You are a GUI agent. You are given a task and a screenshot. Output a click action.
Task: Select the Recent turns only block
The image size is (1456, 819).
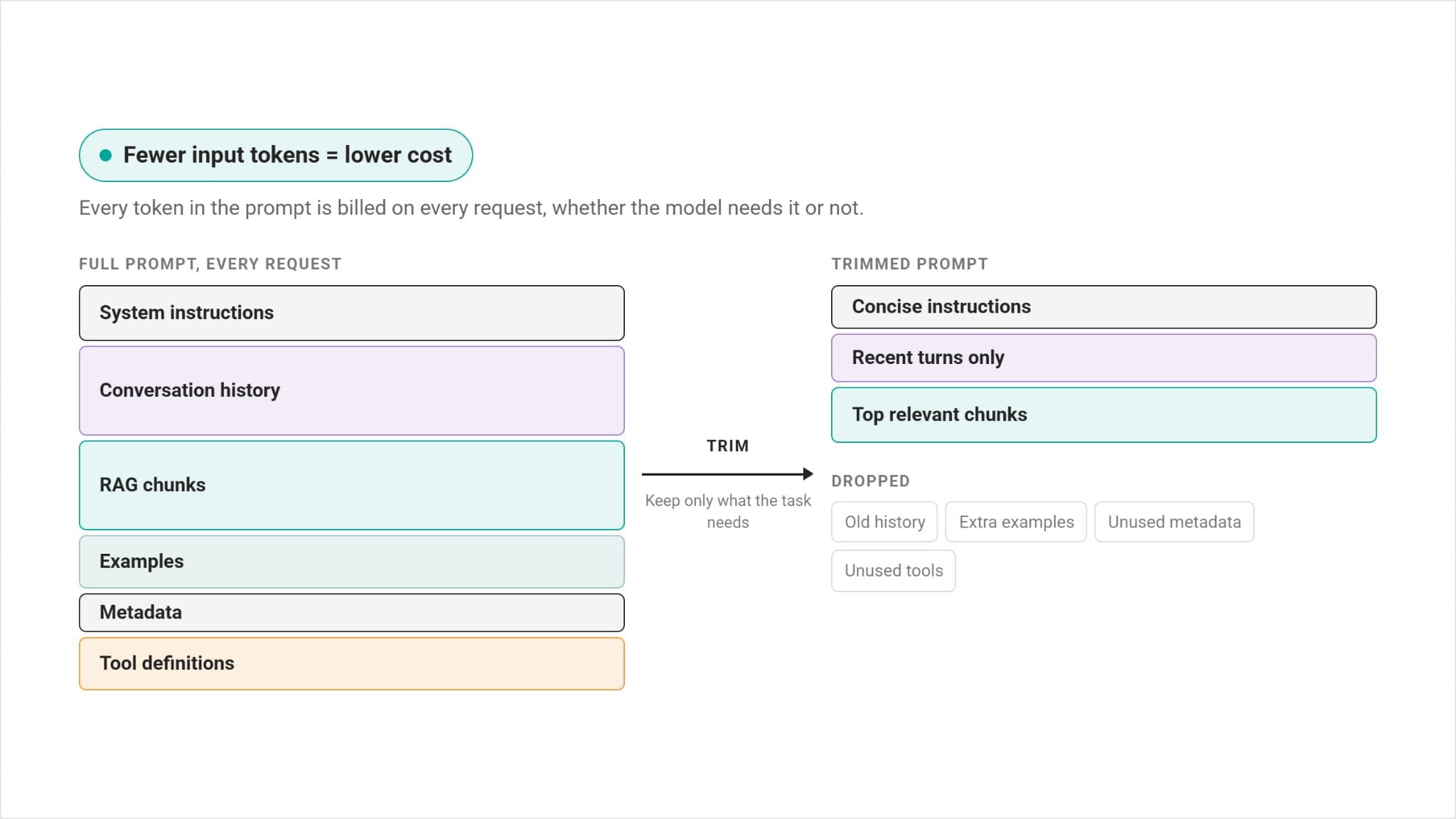click(x=1103, y=358)
